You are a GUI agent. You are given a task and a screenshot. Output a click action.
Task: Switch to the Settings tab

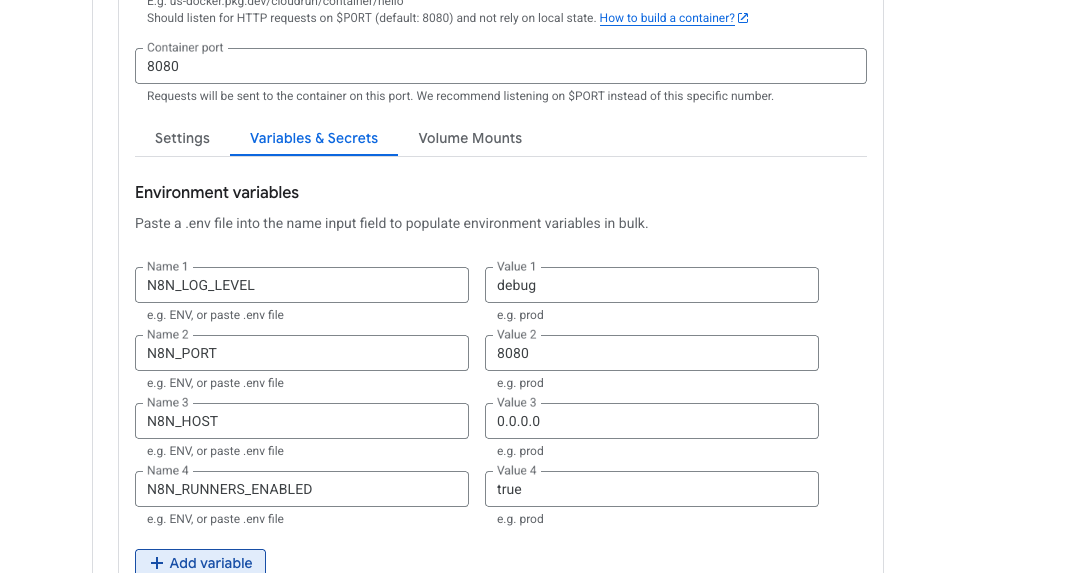[182, 138]
